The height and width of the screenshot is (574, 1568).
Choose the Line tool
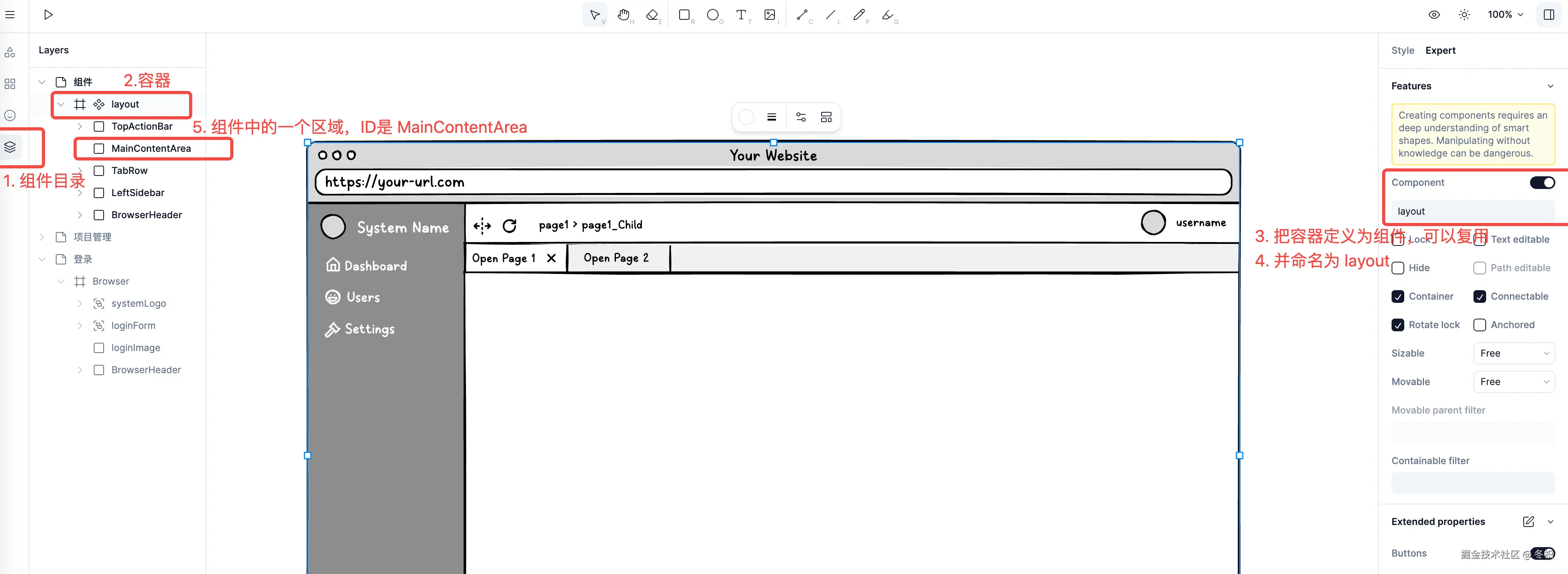831,15
